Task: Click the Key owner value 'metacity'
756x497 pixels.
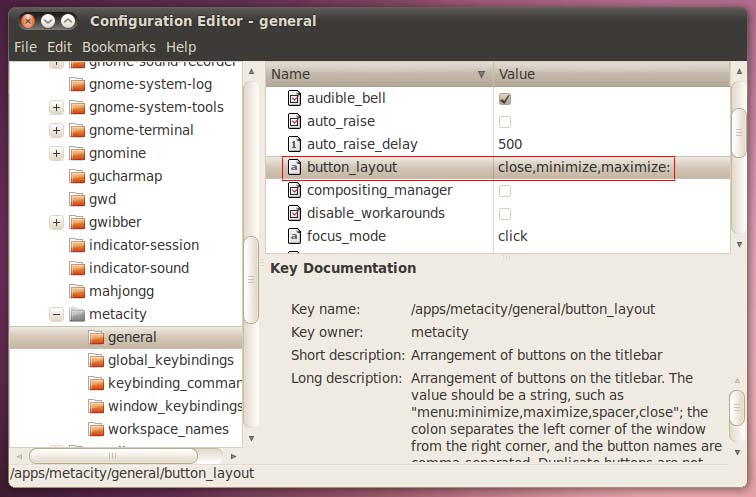Action: tap(440, 332)
